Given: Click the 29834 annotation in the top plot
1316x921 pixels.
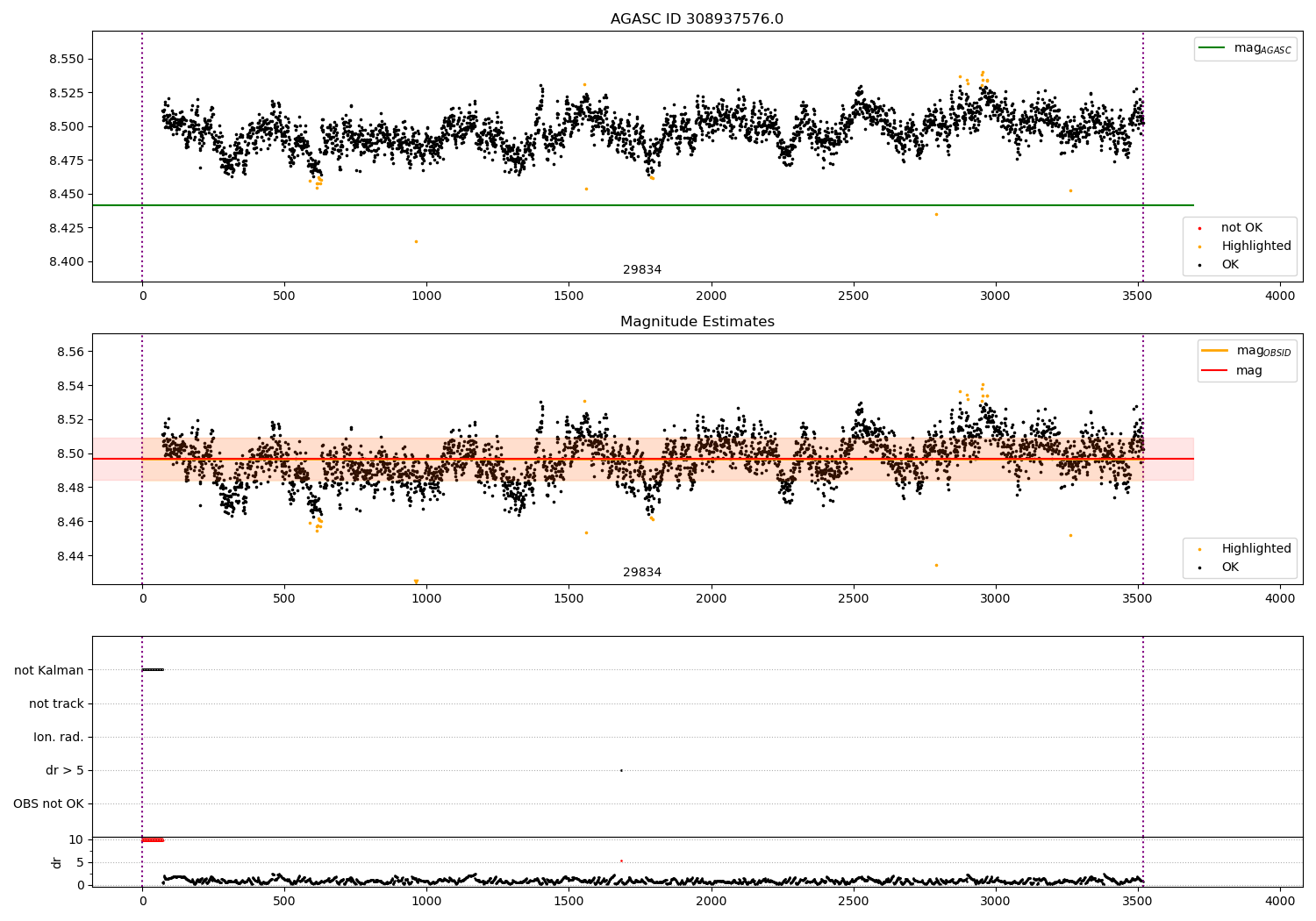Looking at the screenshot, I should (x=642, y=270).
